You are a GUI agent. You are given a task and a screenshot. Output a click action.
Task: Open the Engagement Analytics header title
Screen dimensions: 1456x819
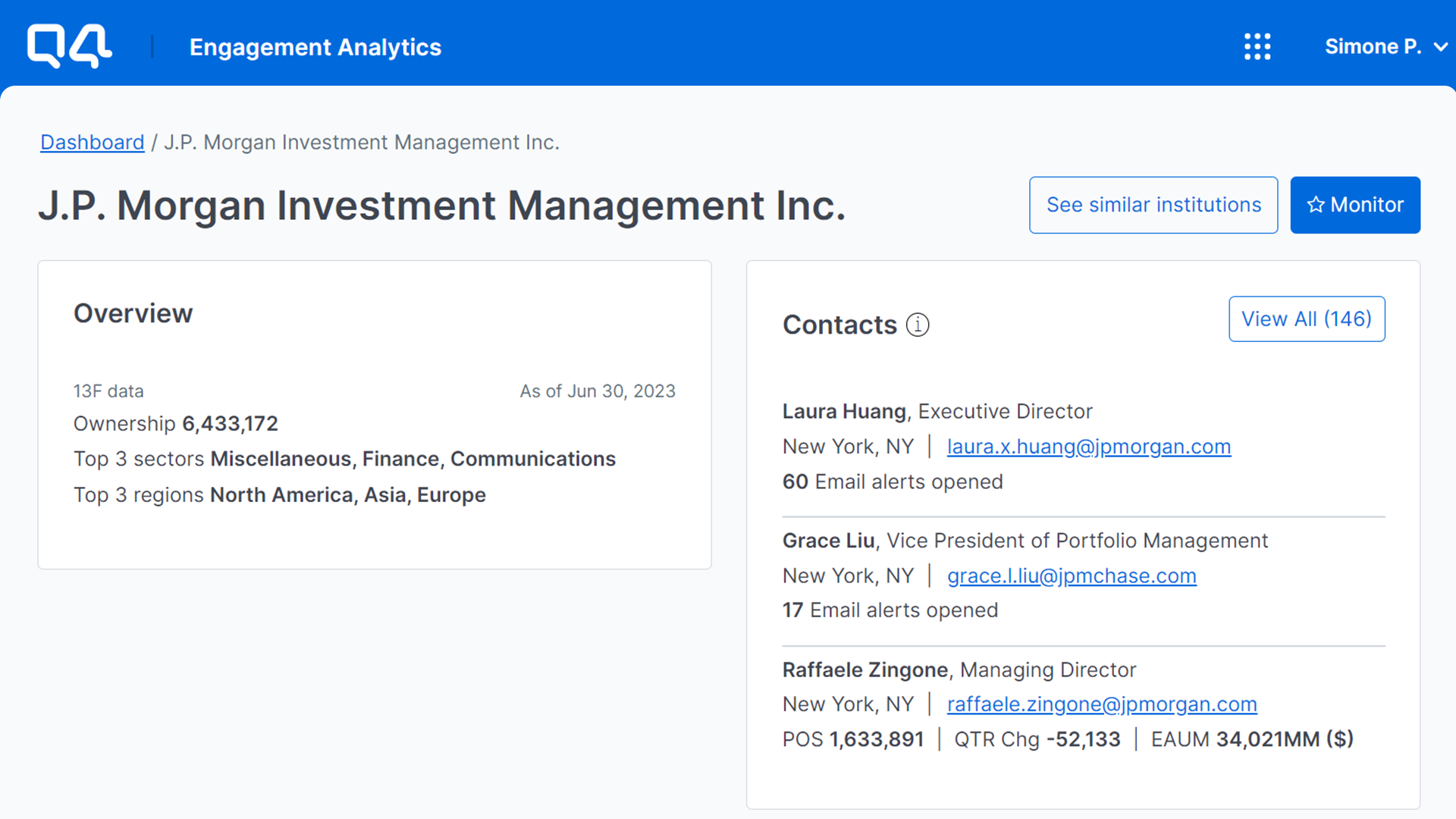coord(315,47)
